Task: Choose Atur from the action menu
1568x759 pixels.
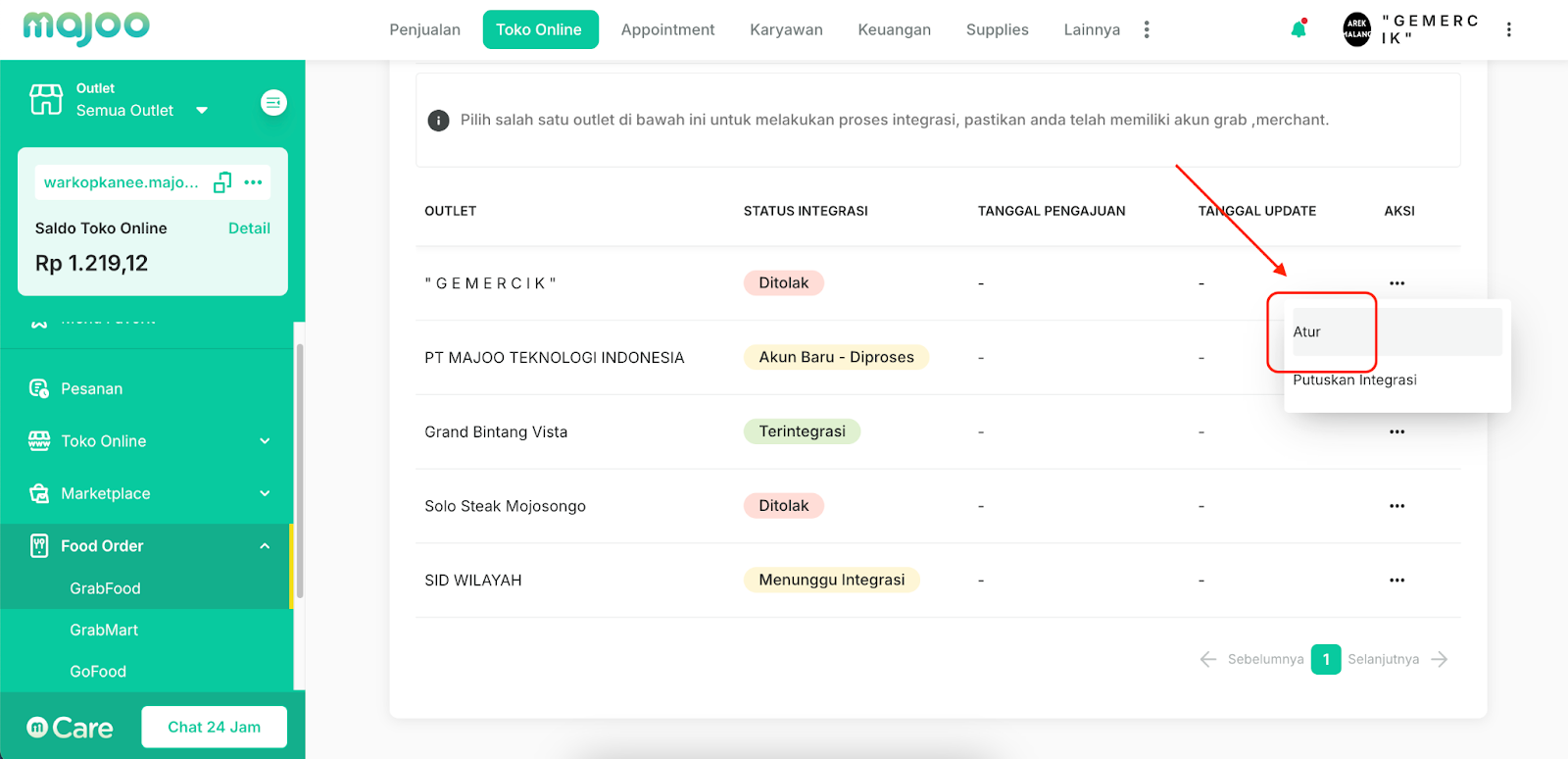Action: [1397, 332]
